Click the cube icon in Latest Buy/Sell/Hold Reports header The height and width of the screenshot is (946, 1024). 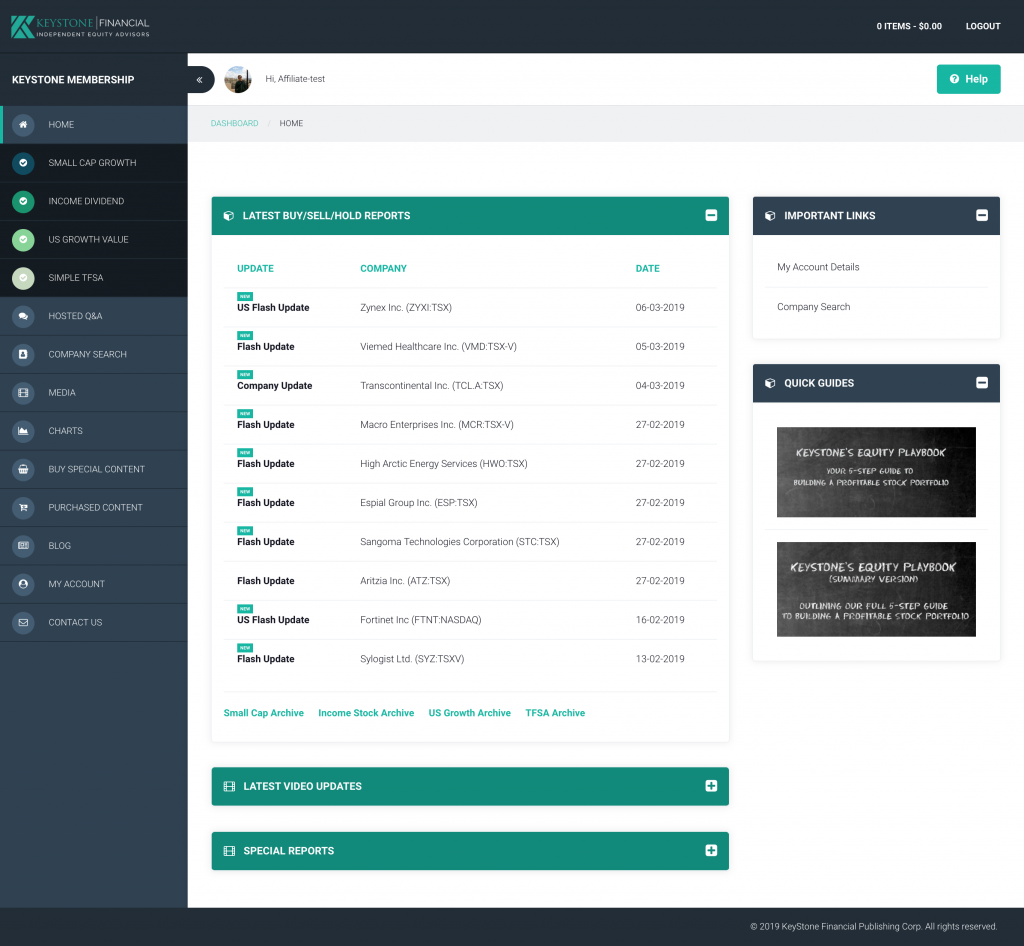coord(229,215)
